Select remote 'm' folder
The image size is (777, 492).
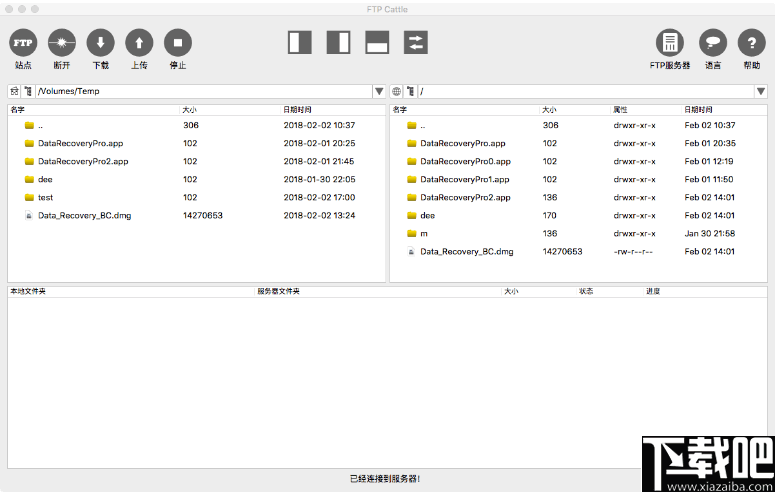pyautogui.click(x=579, y=233)
